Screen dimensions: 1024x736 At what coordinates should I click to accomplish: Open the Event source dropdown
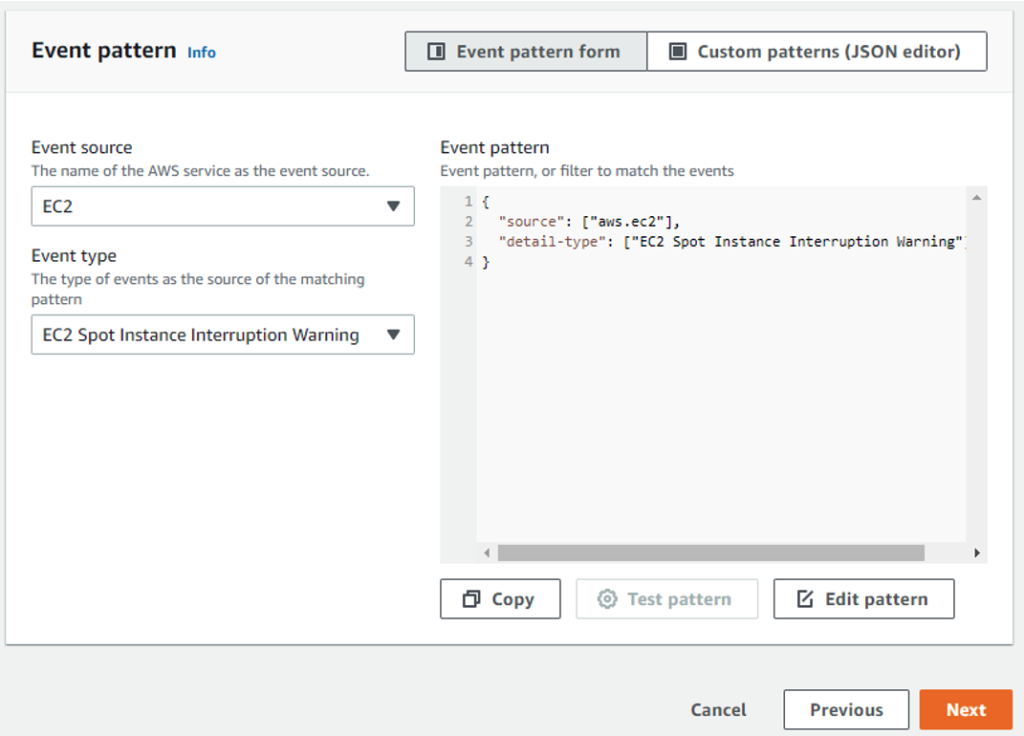pyautogui.click(x=222, y=206)
